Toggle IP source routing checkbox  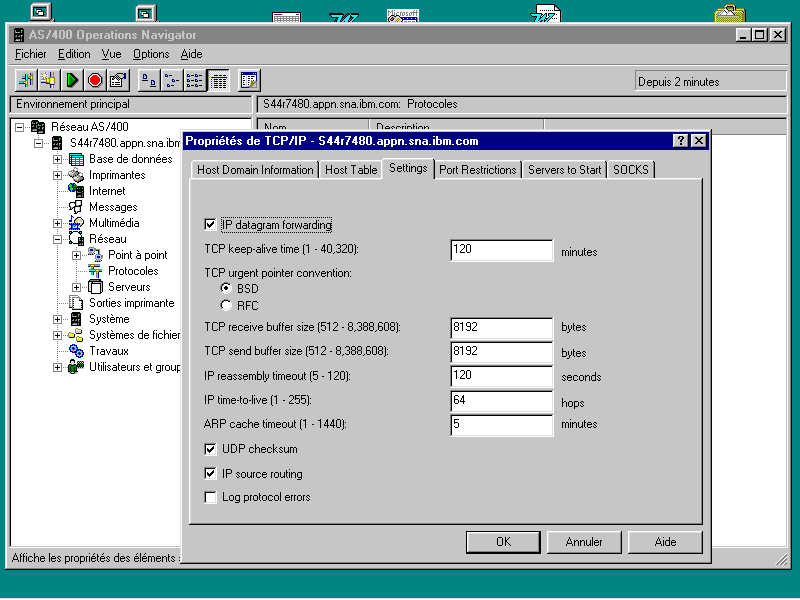(210, 473)
